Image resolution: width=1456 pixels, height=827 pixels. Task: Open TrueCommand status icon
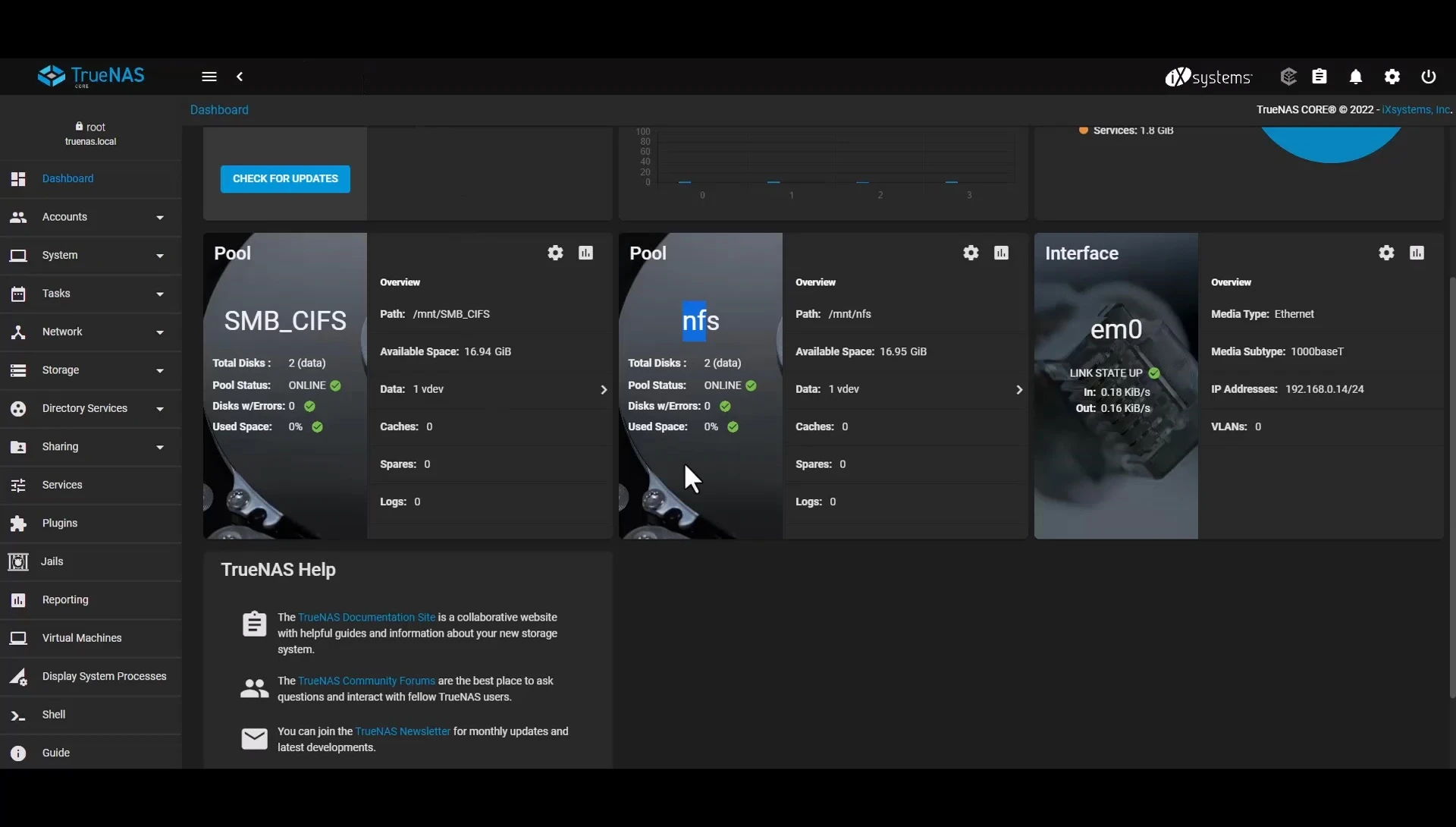coord(1288,77)
